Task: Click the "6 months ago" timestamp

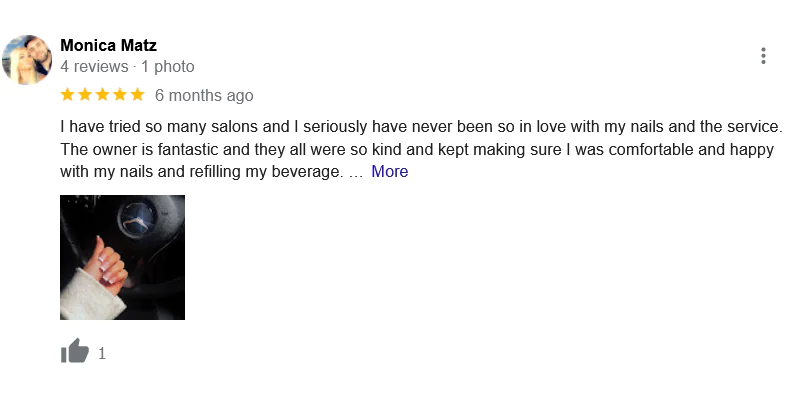Action: click(x=204, y=96)
